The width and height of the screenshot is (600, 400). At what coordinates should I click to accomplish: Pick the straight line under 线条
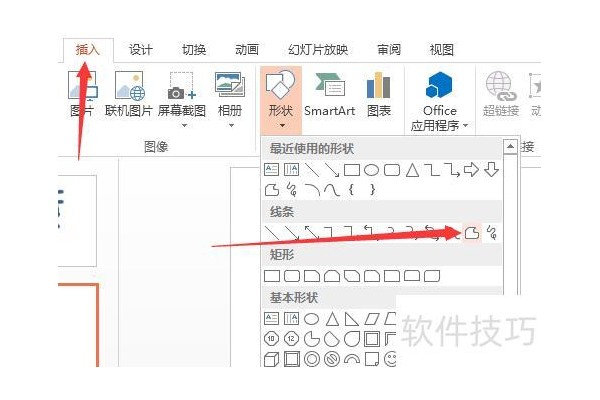click(272, 232)
